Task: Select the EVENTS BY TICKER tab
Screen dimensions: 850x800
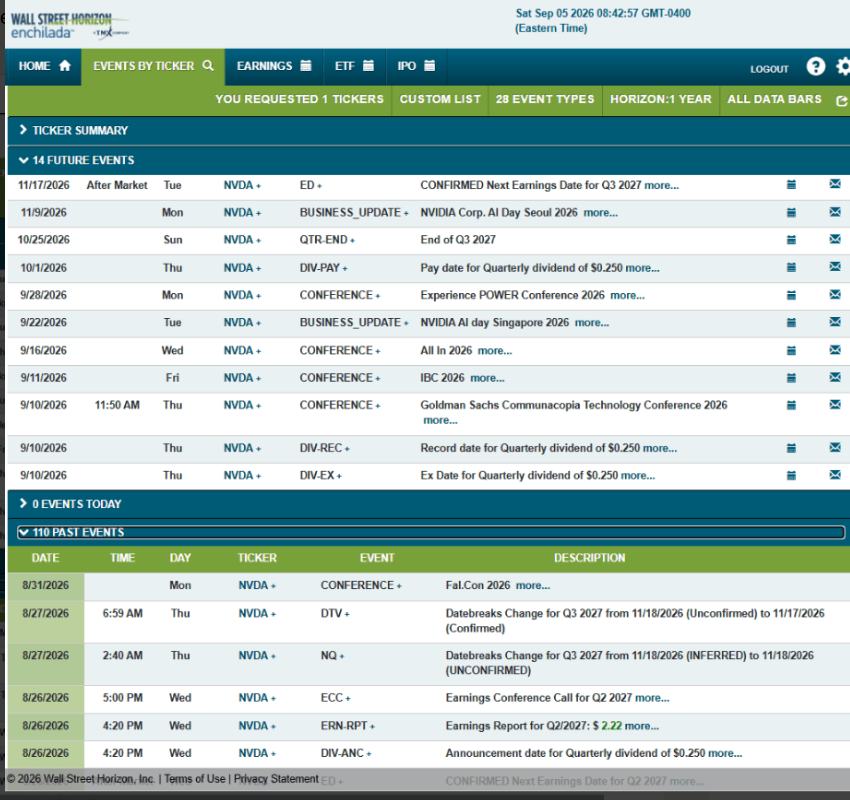Action: (153, 66)
